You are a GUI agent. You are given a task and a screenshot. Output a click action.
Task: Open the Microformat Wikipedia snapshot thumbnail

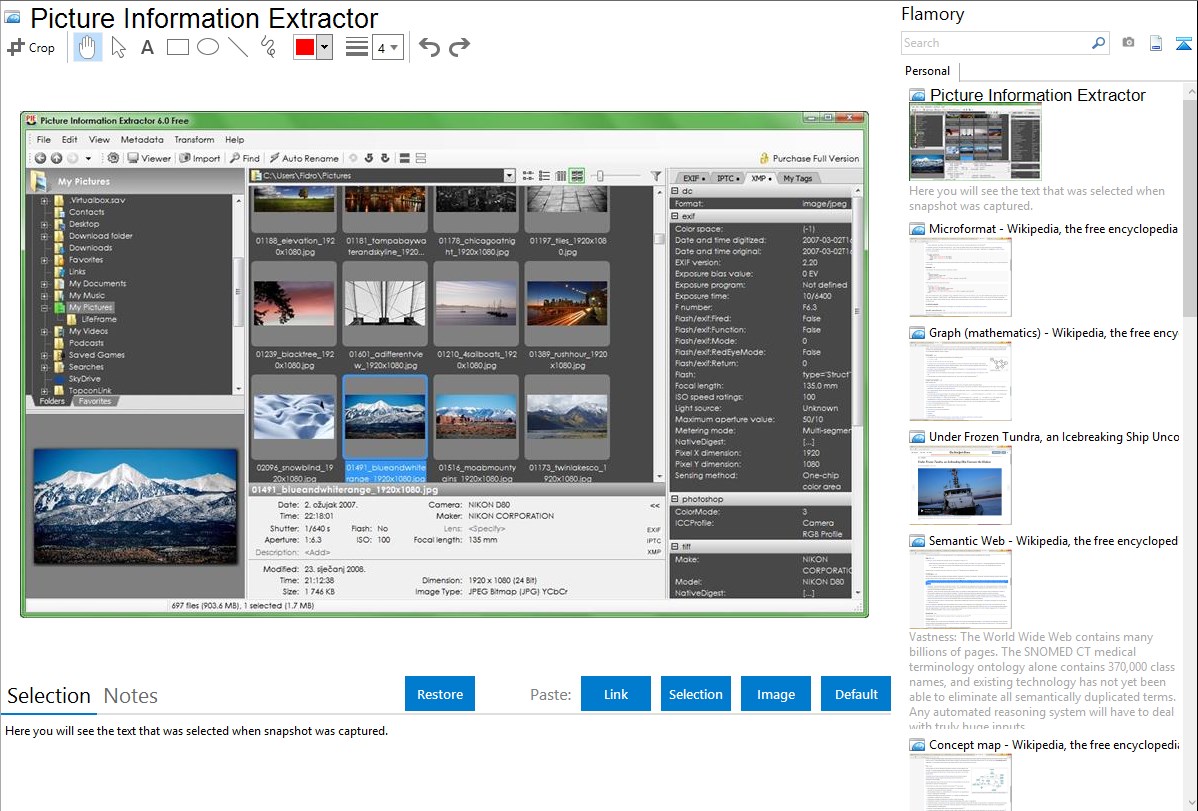click(x=960, y=277)
